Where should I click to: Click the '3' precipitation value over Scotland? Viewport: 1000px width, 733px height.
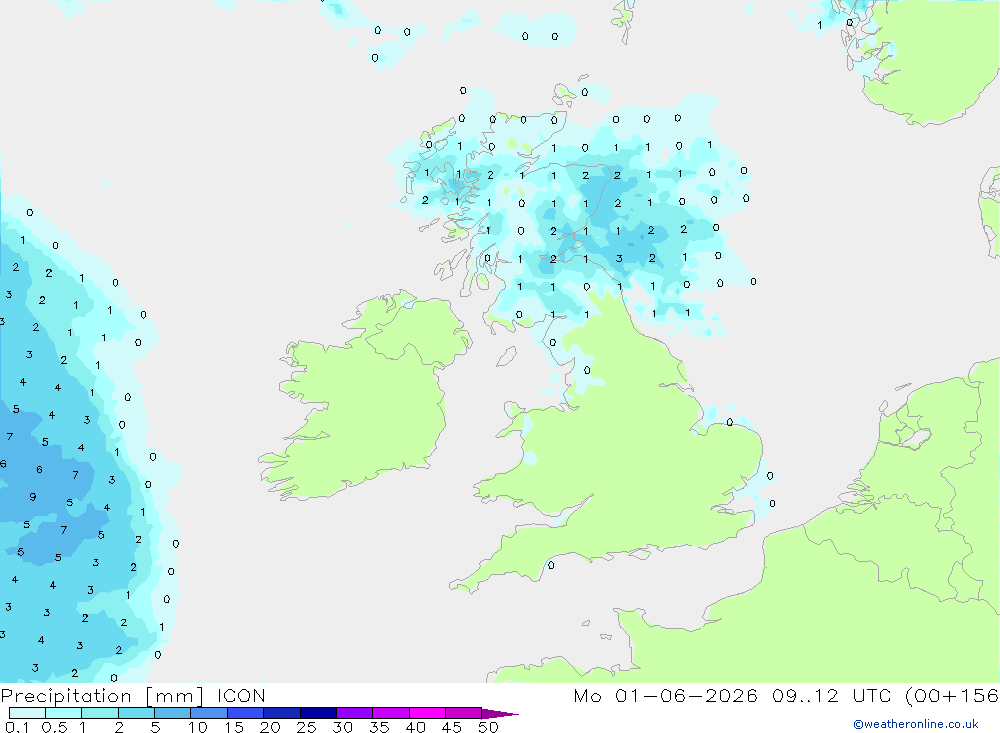(x=619, y=258)
